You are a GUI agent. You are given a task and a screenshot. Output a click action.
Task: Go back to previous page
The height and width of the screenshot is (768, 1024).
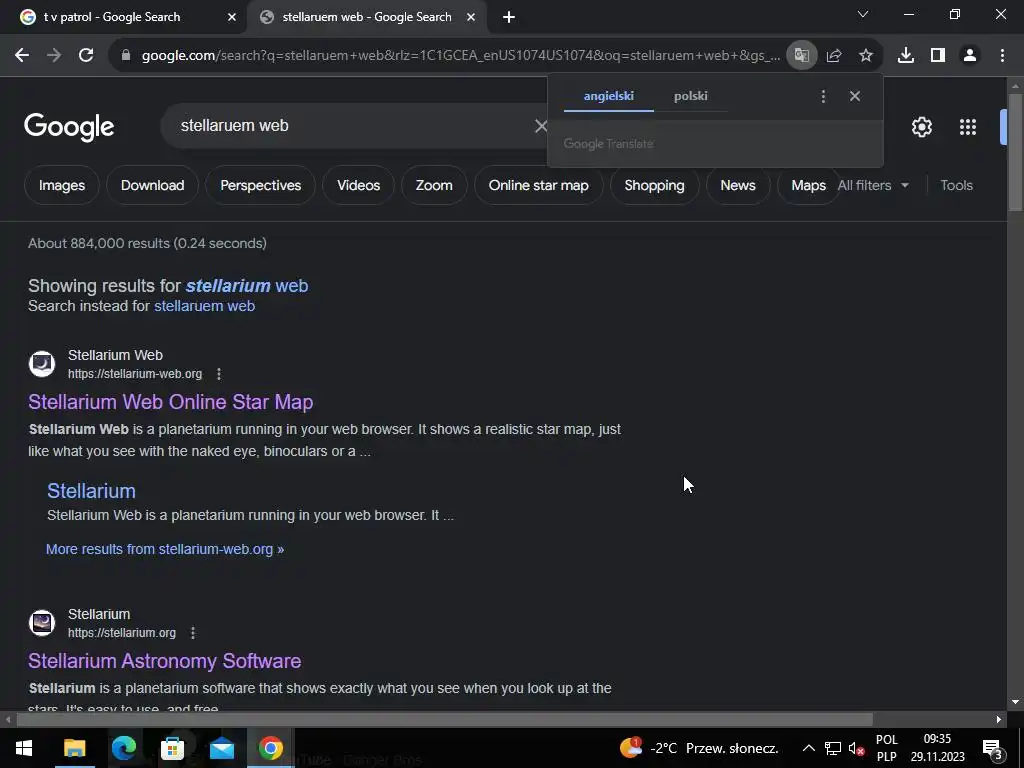coord(22,56)
